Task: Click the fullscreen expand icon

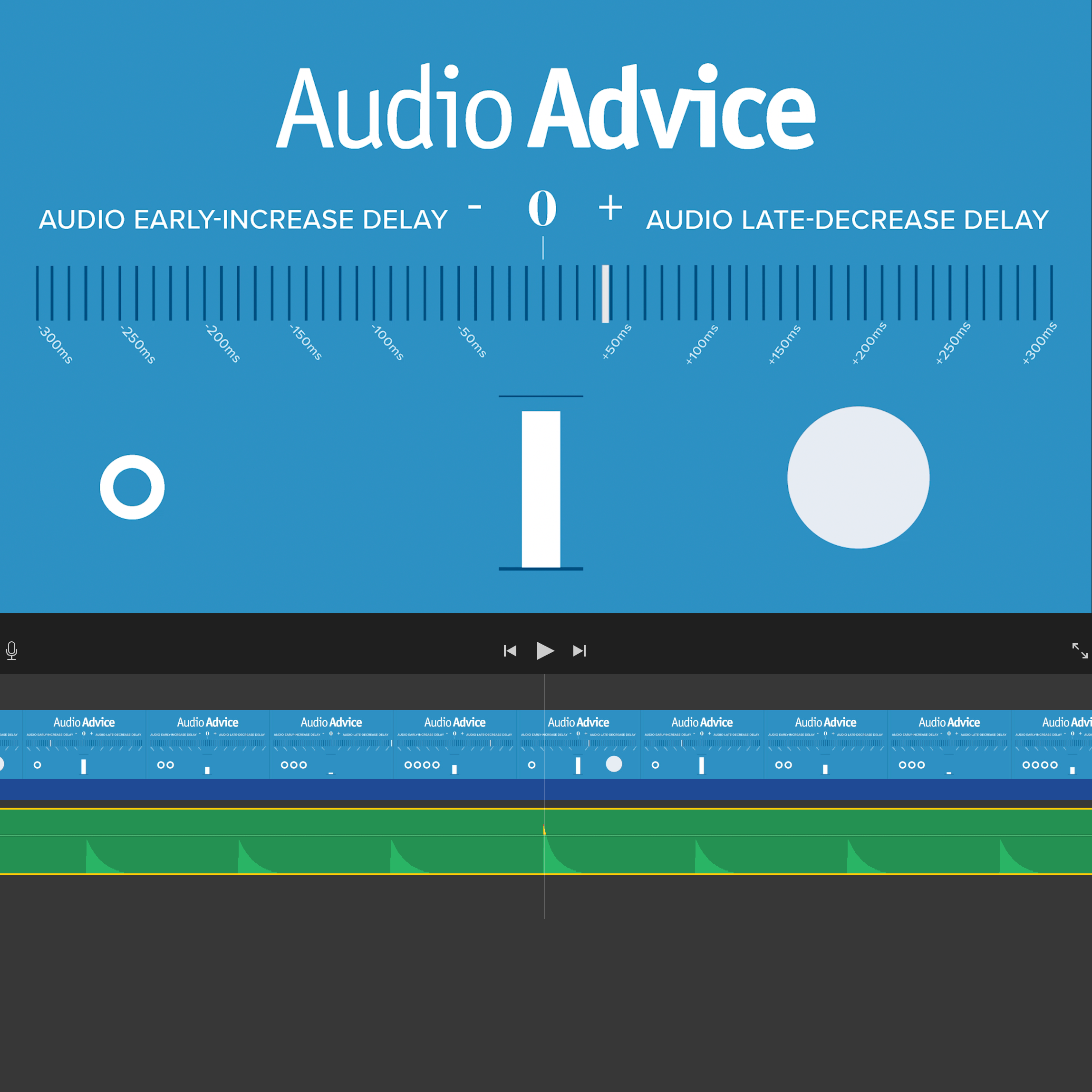Action: 1080,651
